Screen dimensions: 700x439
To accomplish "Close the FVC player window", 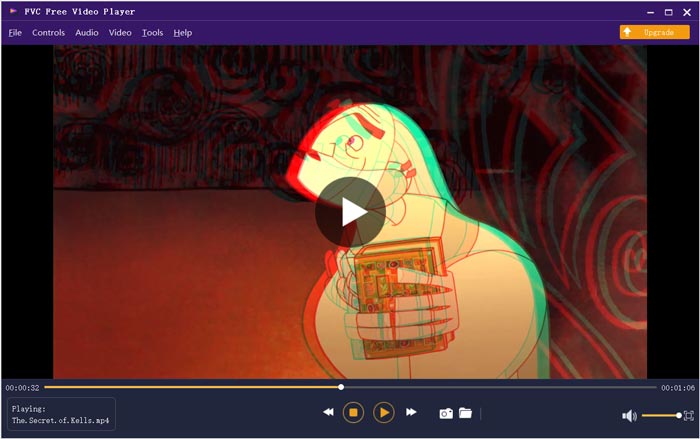I will click(687, 13).
